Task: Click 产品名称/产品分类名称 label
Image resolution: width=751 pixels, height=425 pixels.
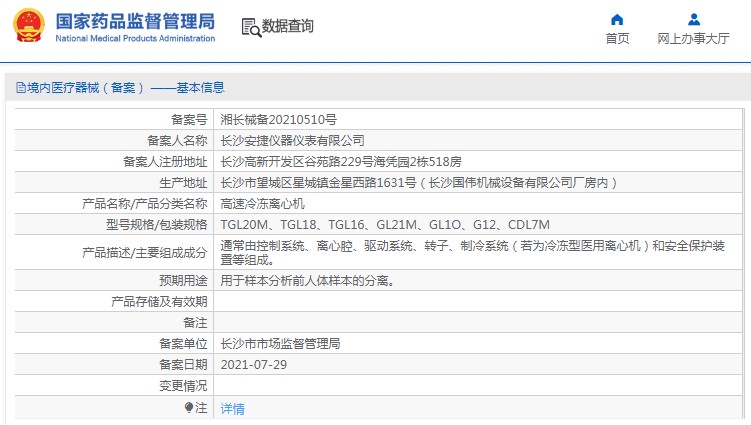Action: (145, 204)
